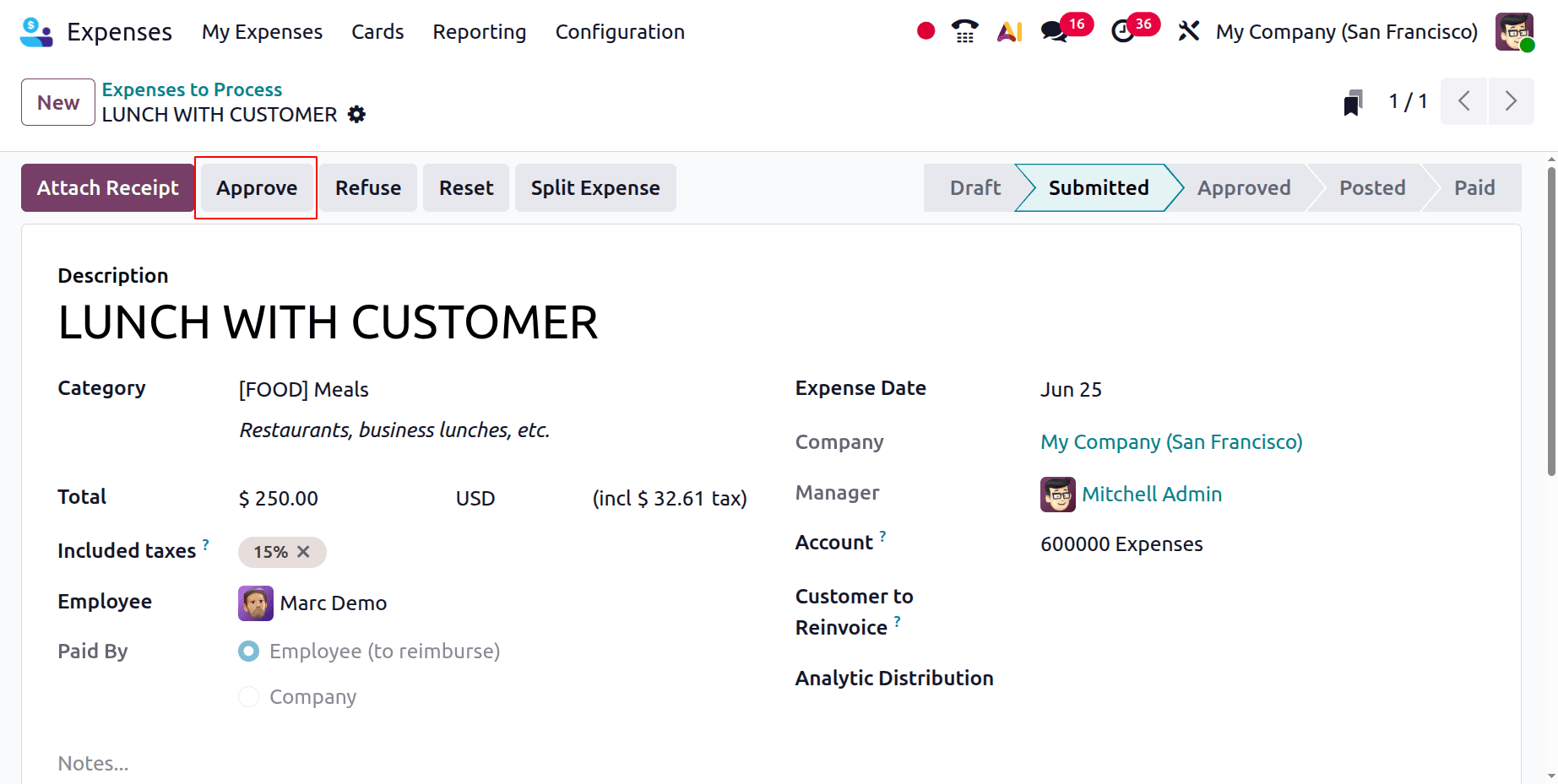Select the Paid status stage
Image resolution: width=1558 pixels, height=784 pixels.
click(x=1474, y=187)
